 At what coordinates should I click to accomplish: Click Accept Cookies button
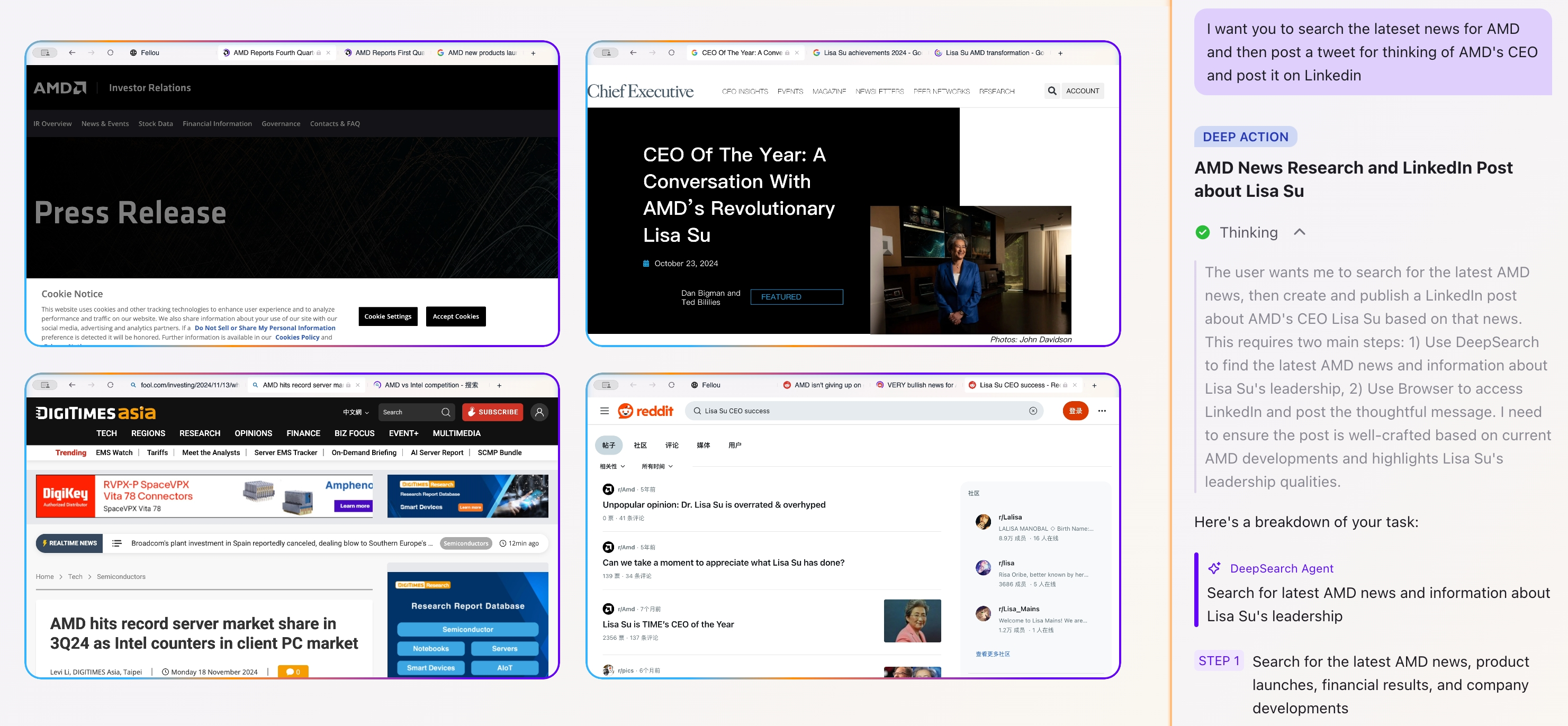[456, 316]
